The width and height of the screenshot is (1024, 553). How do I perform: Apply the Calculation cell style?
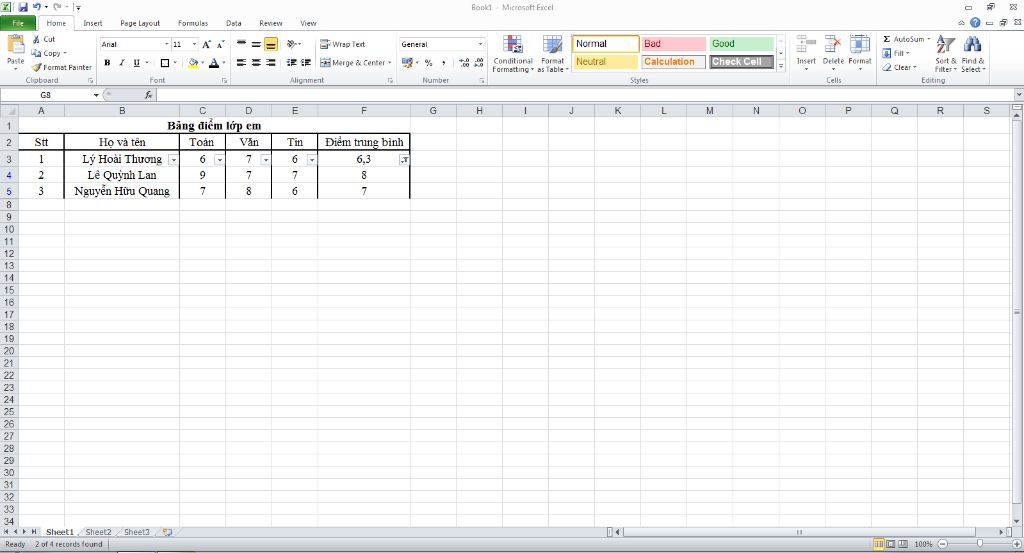[x=673, y=62]
